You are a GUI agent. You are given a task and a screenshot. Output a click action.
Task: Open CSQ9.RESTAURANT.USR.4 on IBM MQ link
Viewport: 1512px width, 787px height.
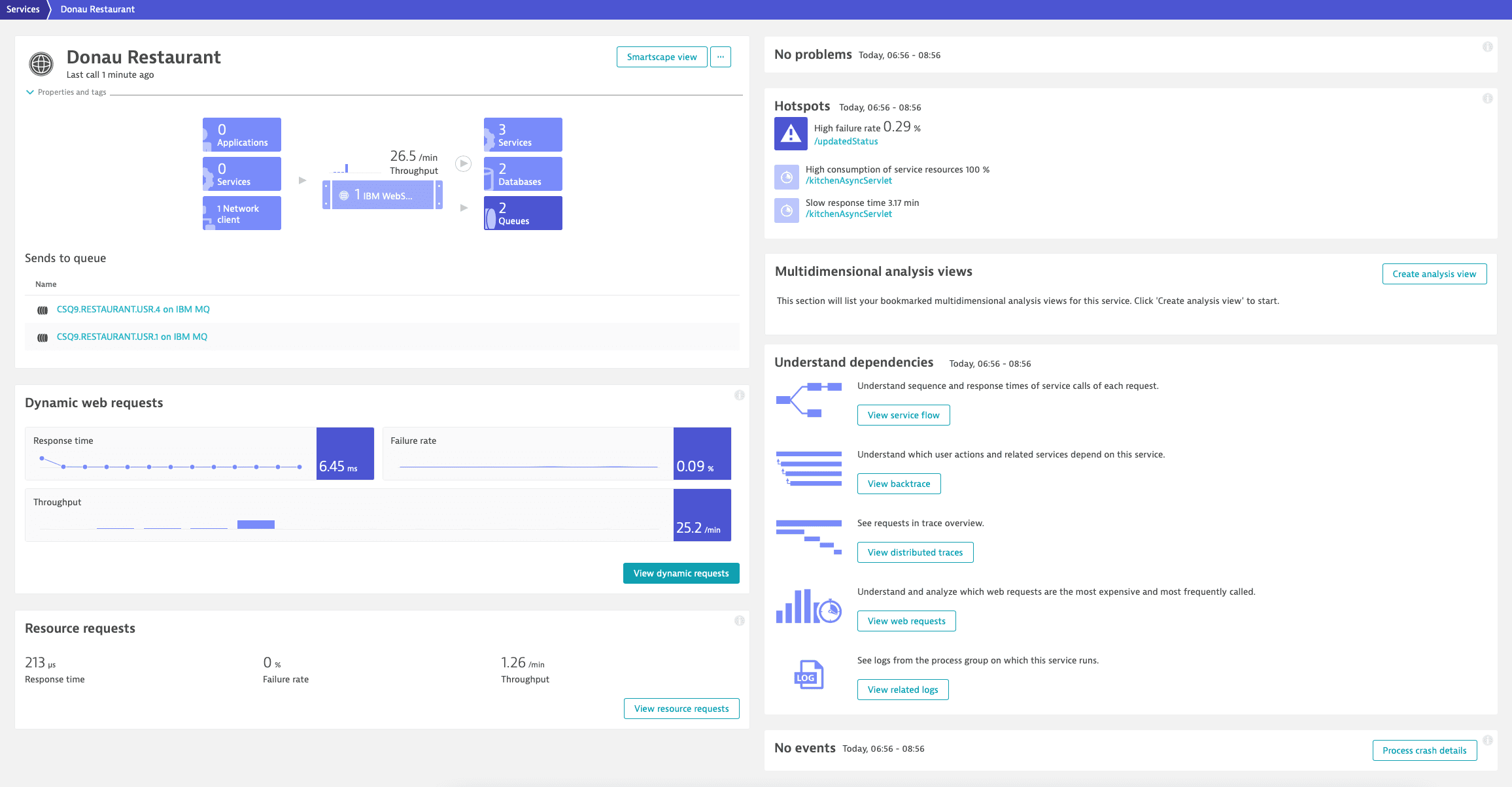[x=133, y=309]
